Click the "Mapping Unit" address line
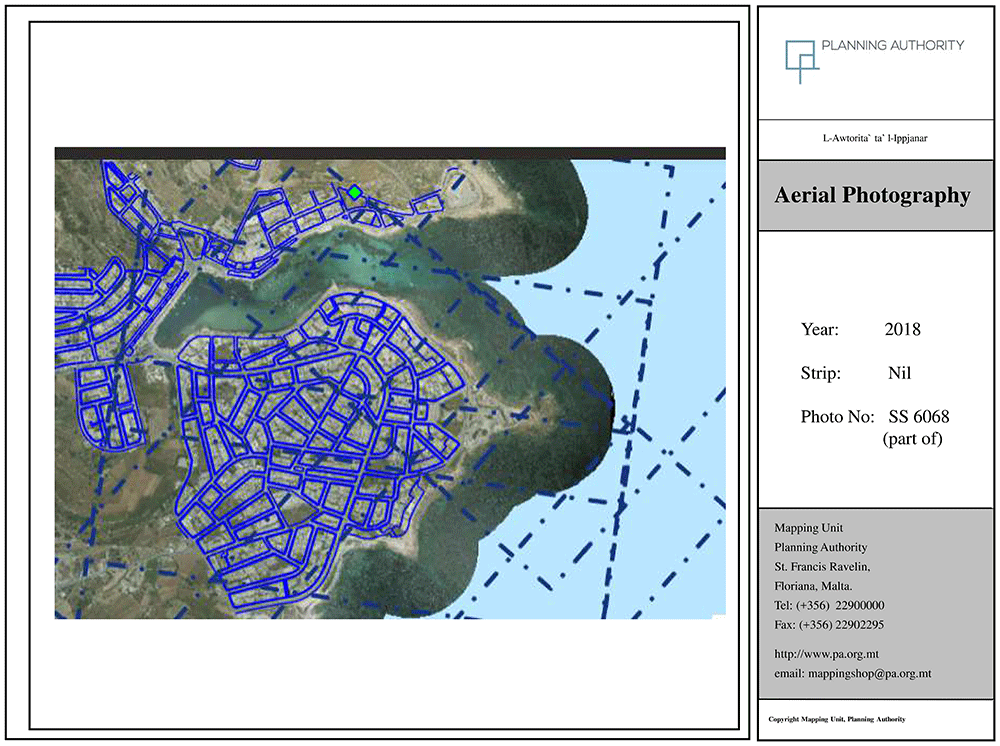 [x=809, y=528]
